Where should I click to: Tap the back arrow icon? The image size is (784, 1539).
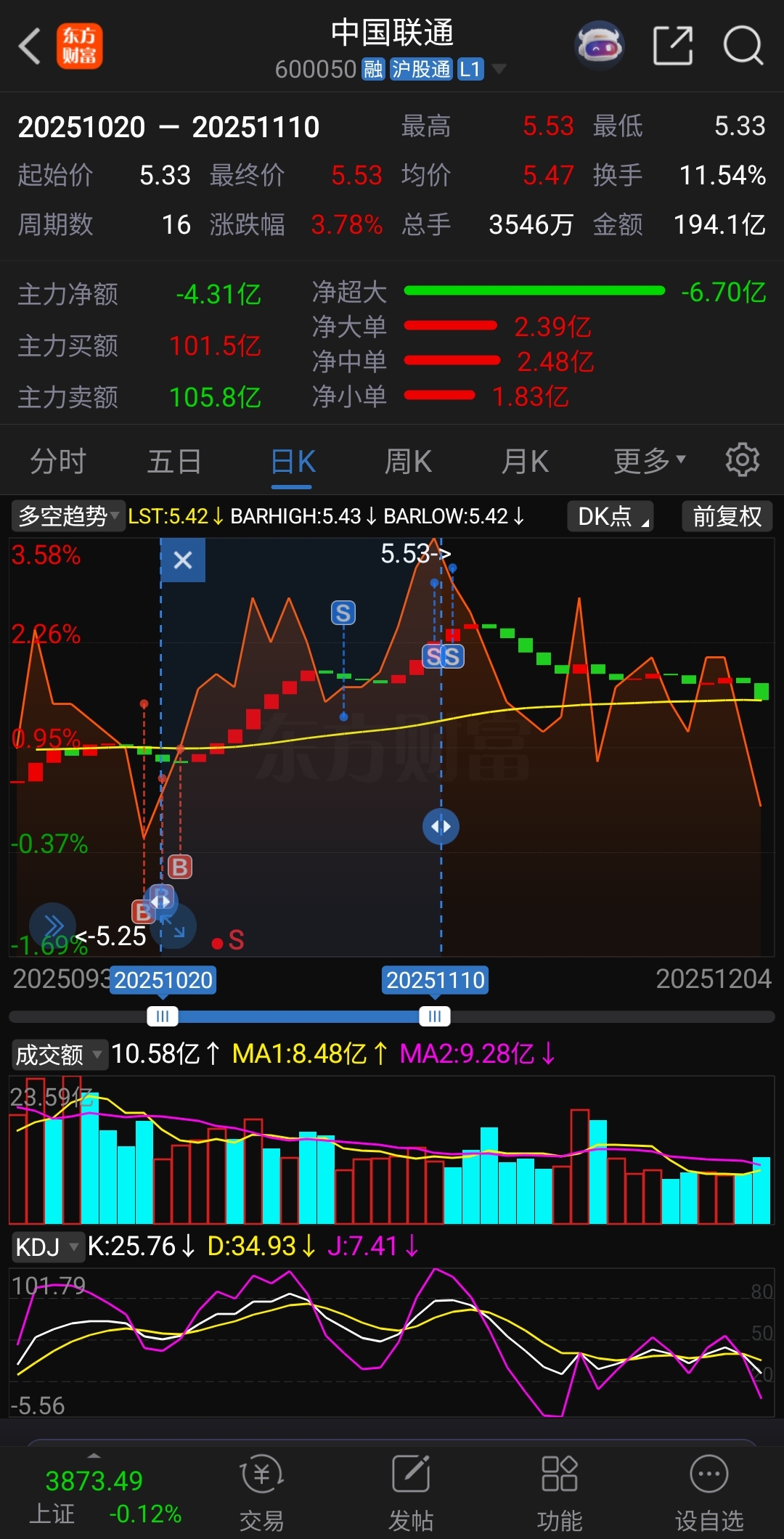(x=29, y=46)
